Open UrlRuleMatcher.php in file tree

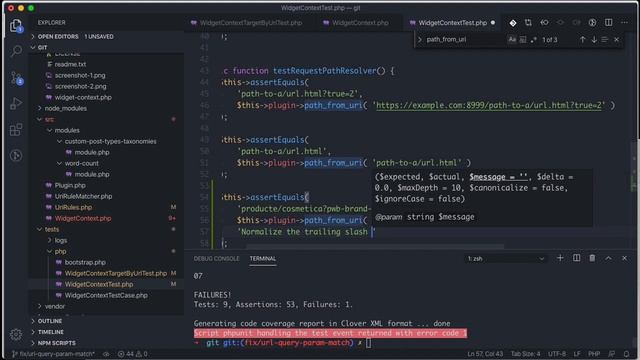click(x=83, y=196)
